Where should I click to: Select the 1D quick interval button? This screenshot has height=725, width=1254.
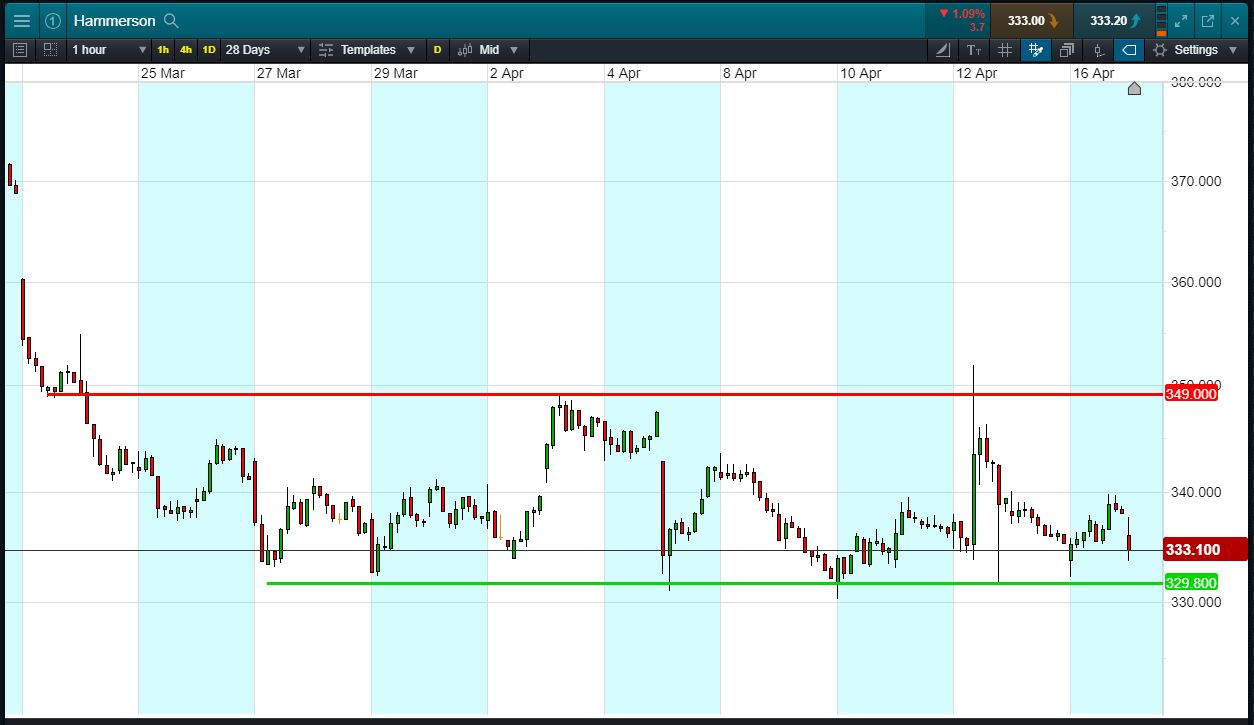point(209,49)
